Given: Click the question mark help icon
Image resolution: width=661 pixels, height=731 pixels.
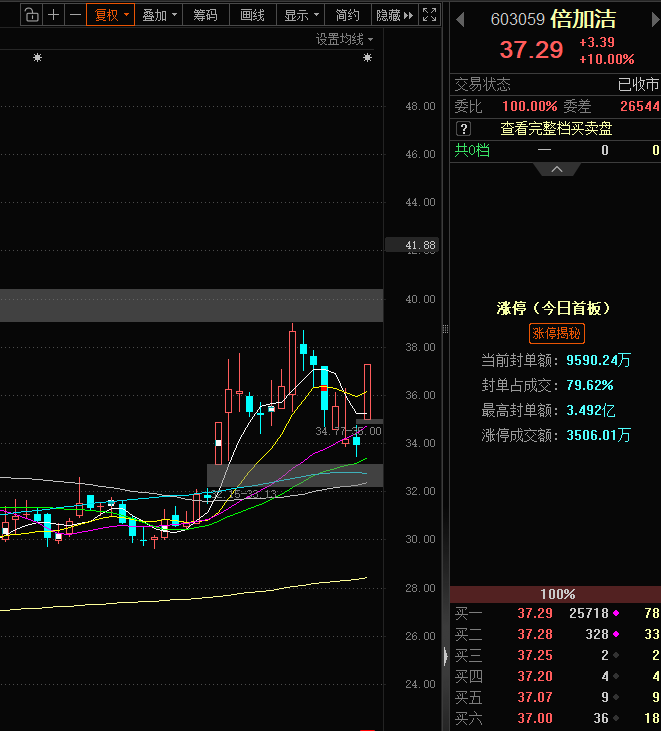Looking at the screenshot, I should point(463,128).
